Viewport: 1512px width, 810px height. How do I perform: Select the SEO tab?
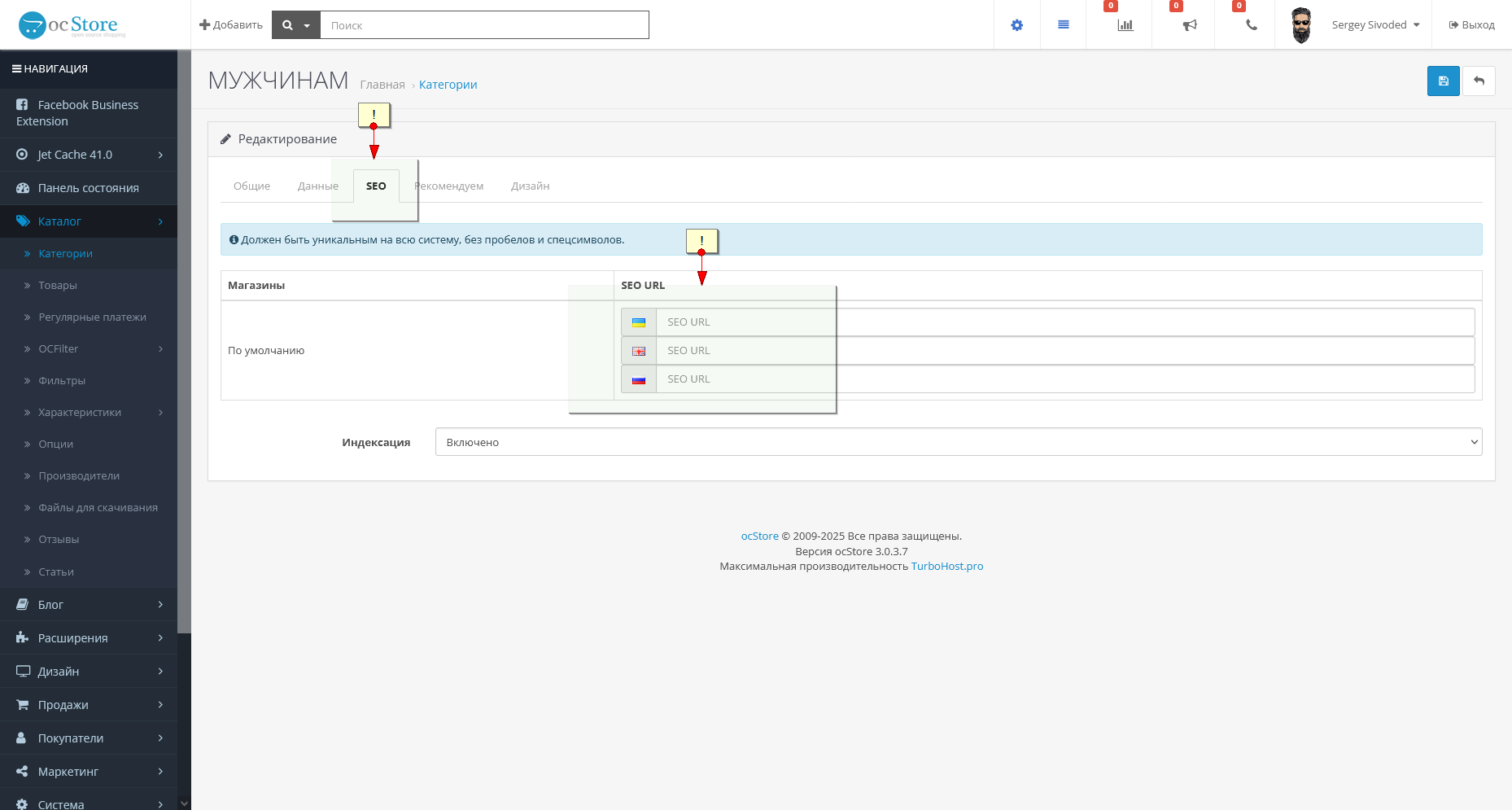[x=376, y=186]
